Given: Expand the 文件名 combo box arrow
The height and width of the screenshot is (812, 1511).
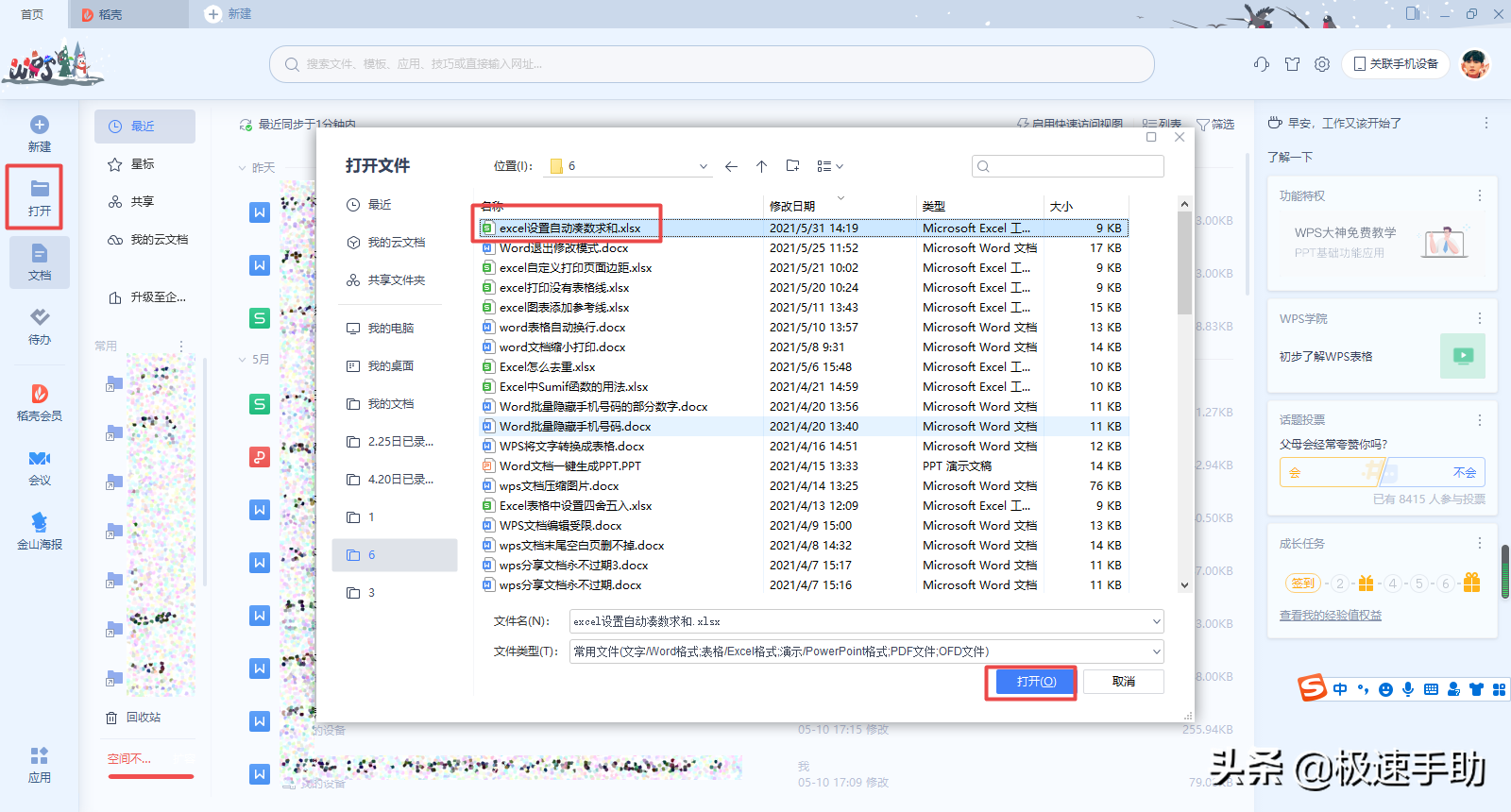Looking at the screenshot, I should pos(1156,621).
